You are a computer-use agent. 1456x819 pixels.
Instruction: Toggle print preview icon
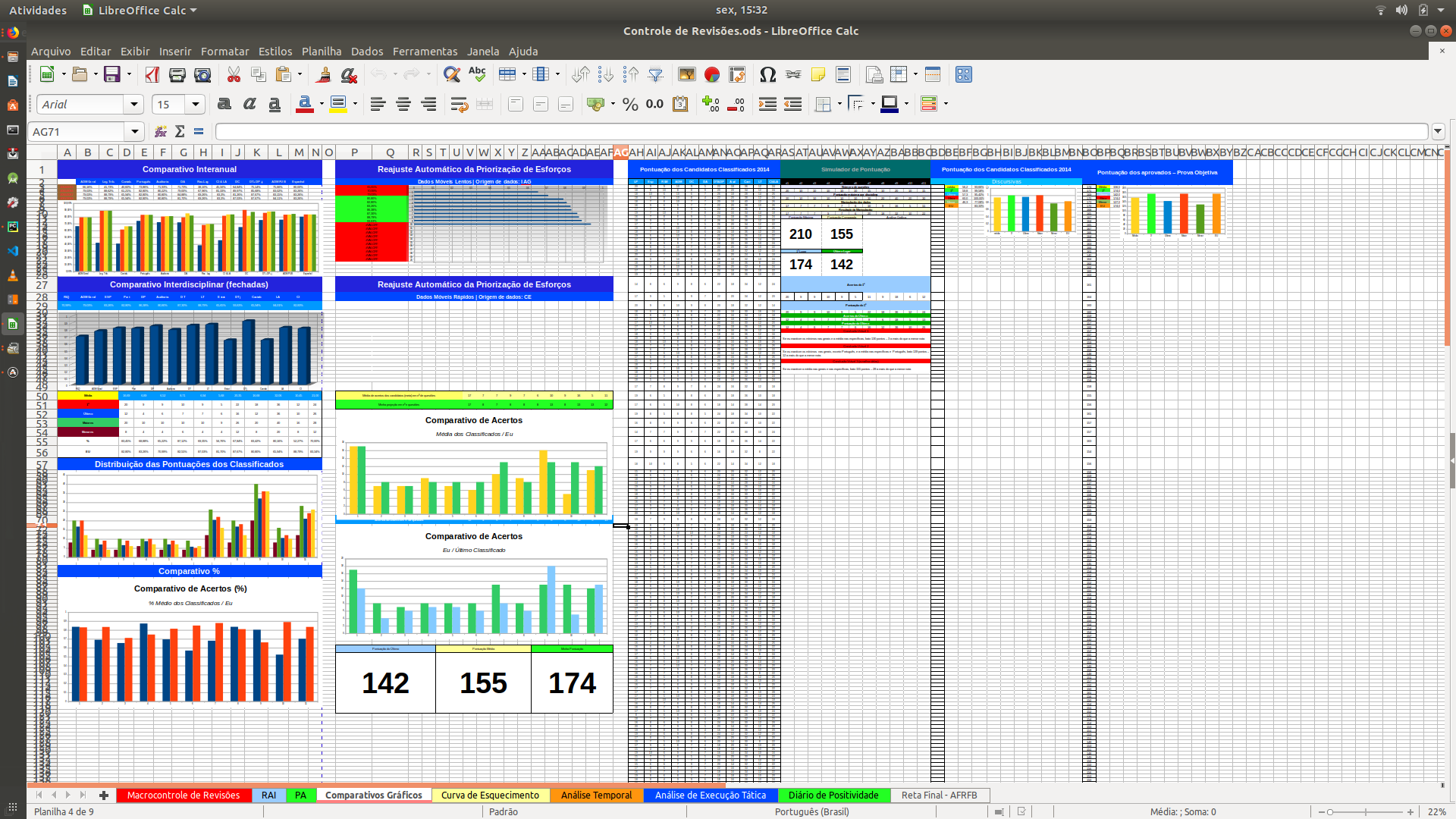(x=202, y=74)
